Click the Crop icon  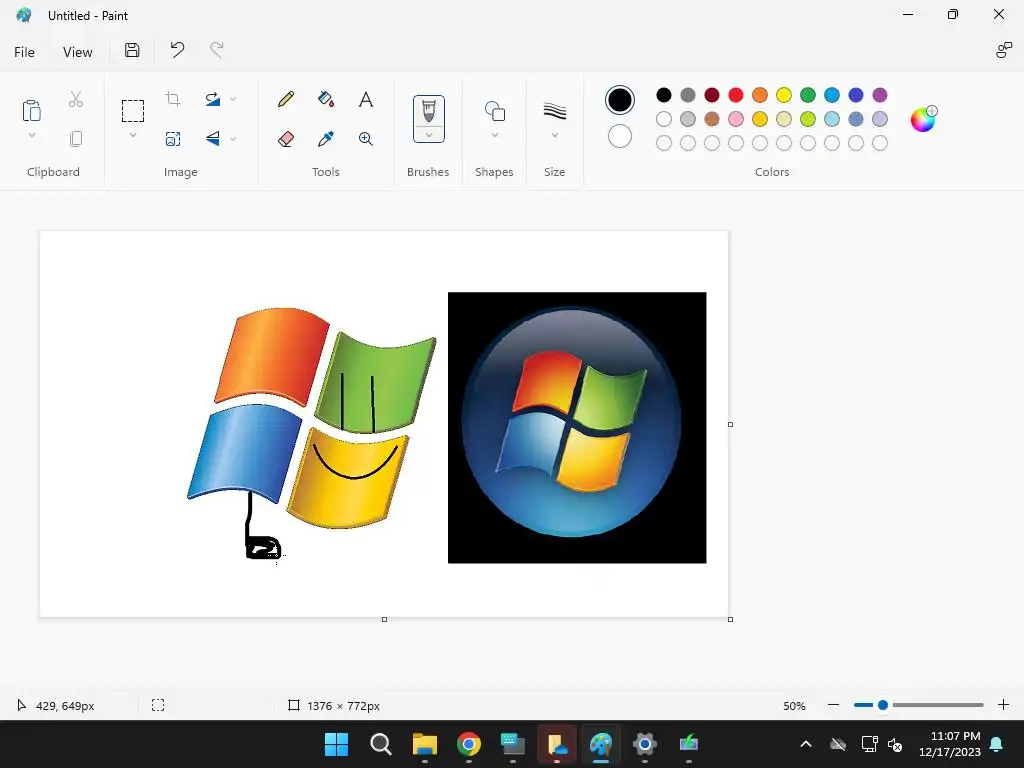pos(173,99)
